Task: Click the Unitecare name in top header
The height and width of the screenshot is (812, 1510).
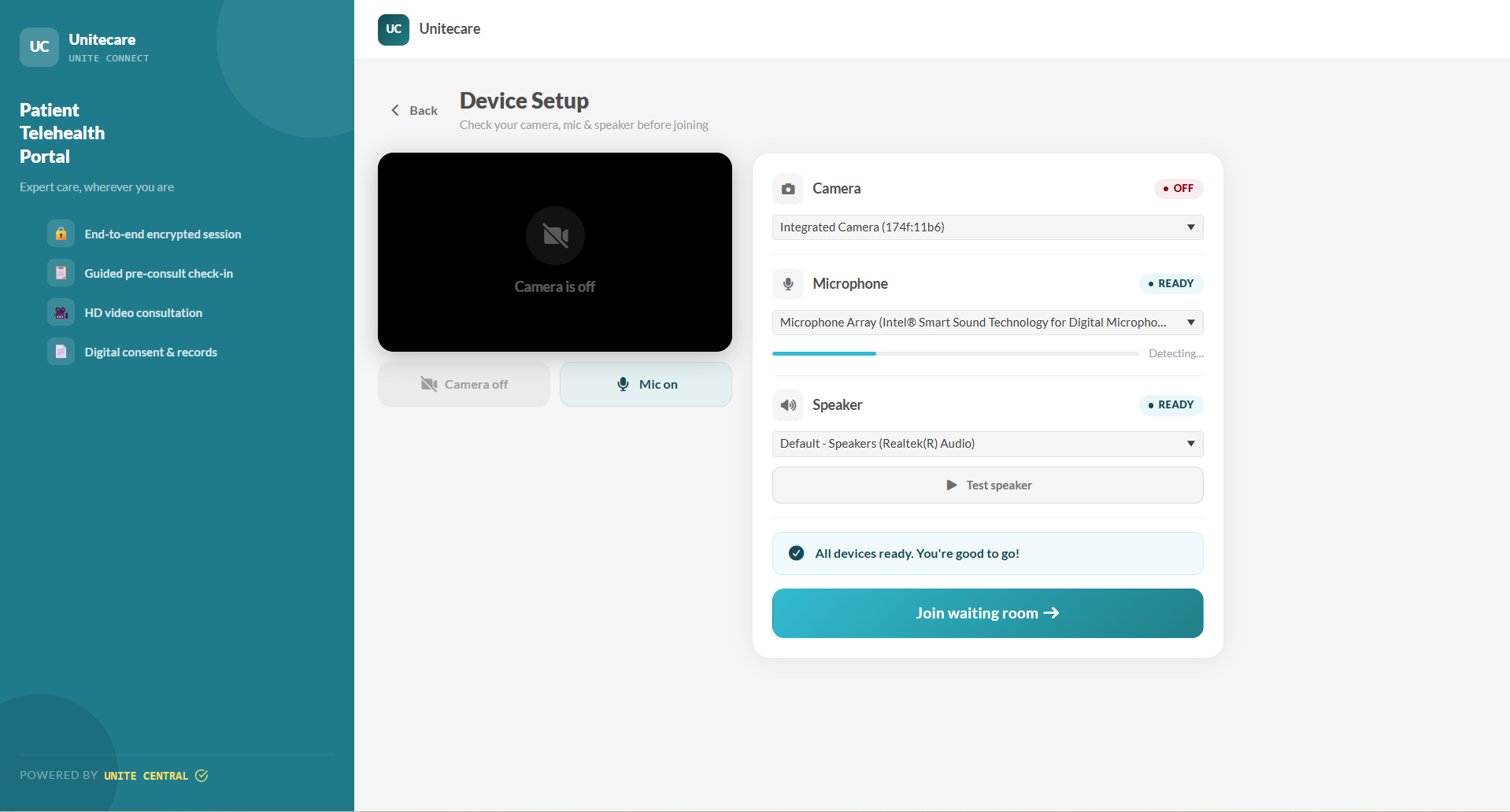Action: [450, 29]
